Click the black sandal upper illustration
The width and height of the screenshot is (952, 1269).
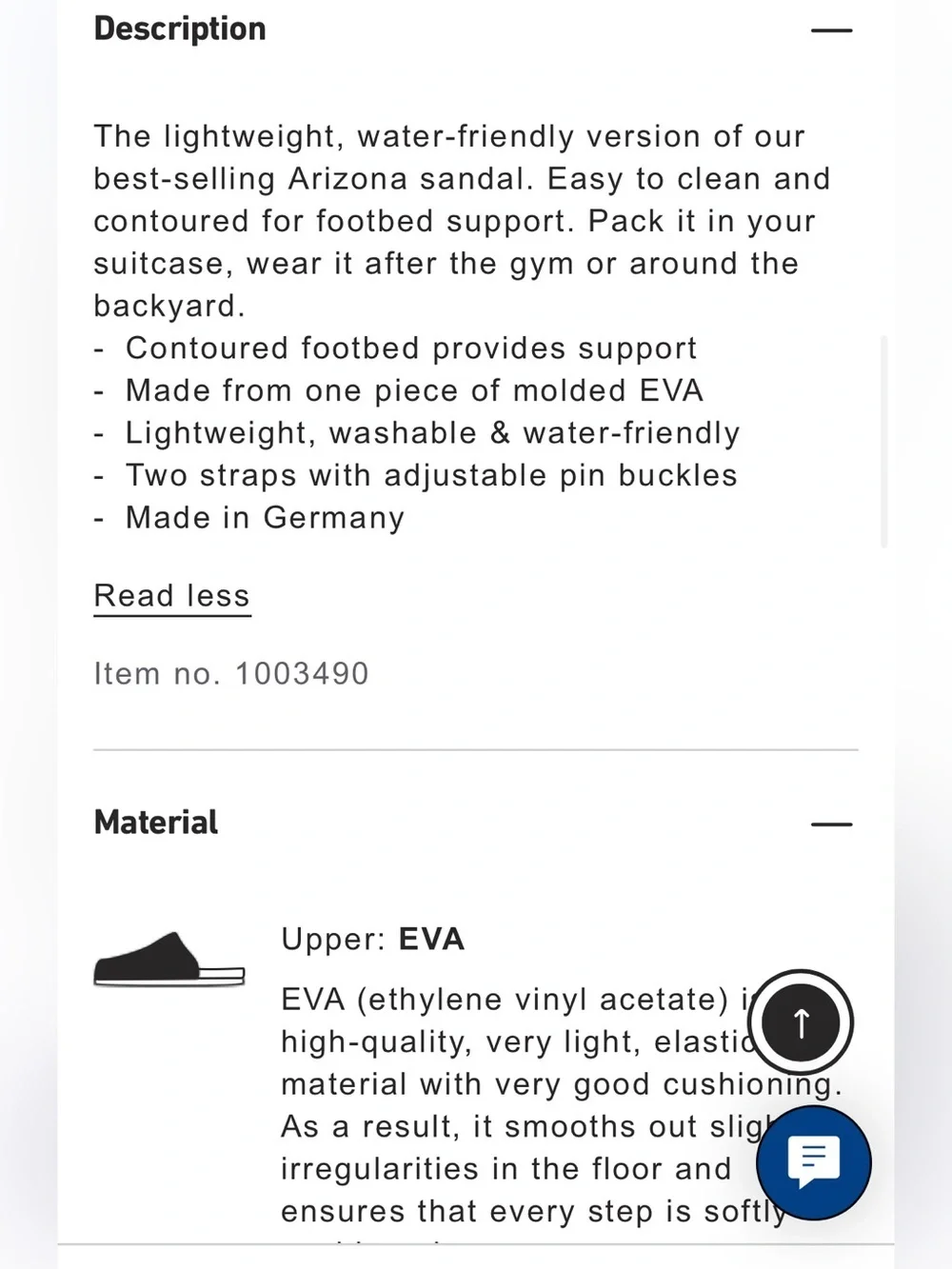(x=169, y=960)
